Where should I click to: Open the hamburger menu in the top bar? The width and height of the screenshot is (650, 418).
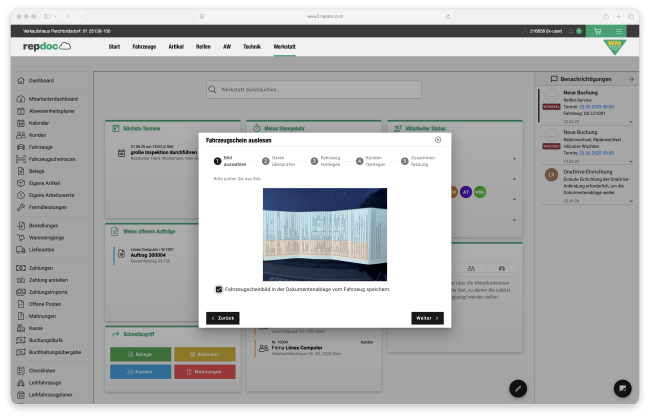click(x=619, y=32)
